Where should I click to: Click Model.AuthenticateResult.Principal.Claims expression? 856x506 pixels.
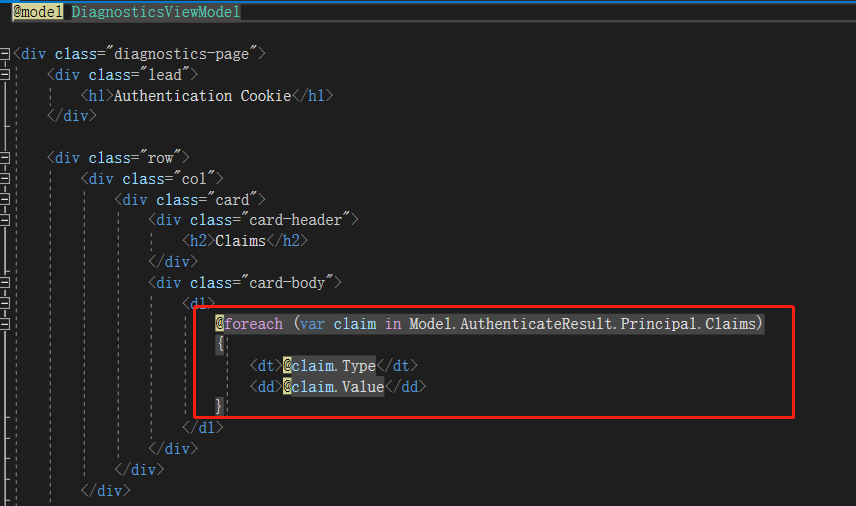tap(582, 324)
